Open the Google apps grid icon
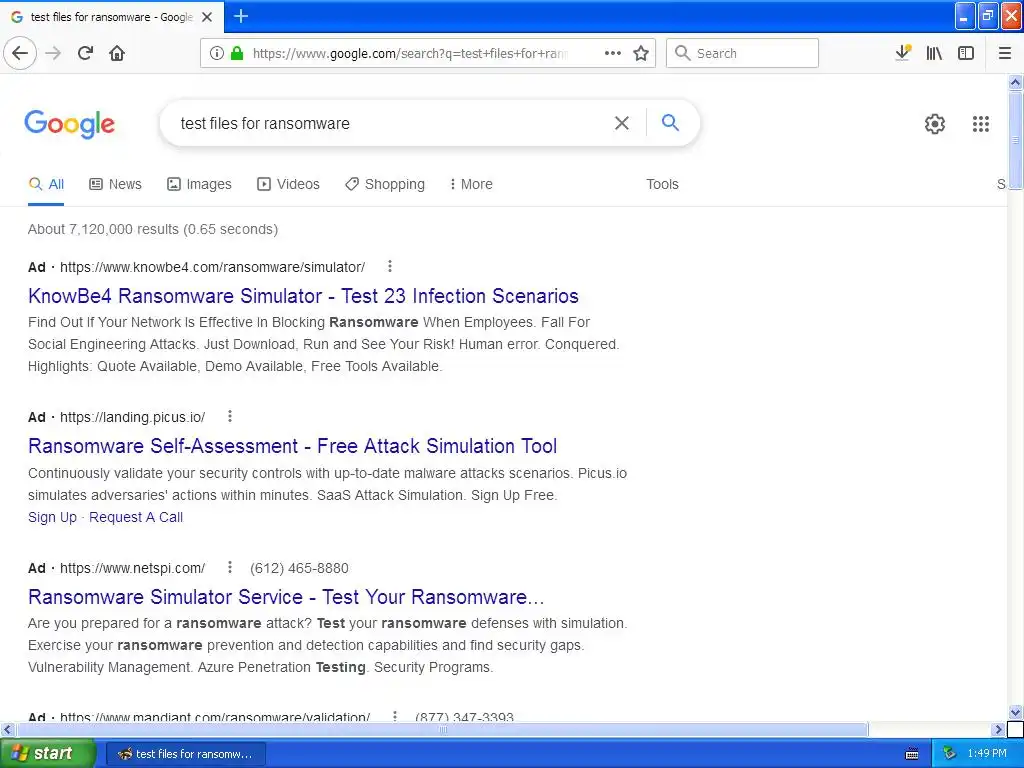This screenshot has width=1024, height=768. (x=981, y=123)
